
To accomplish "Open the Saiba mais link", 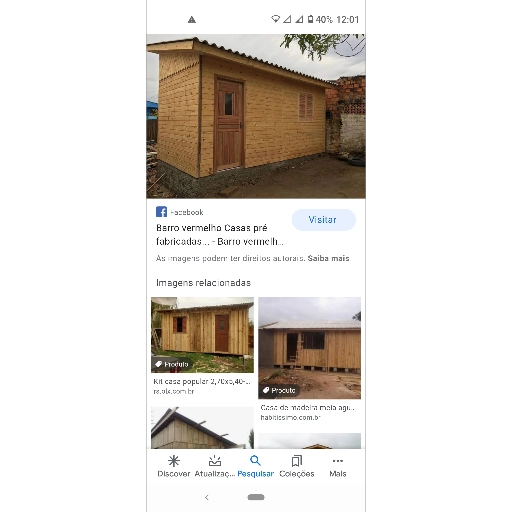I will 328,258.
